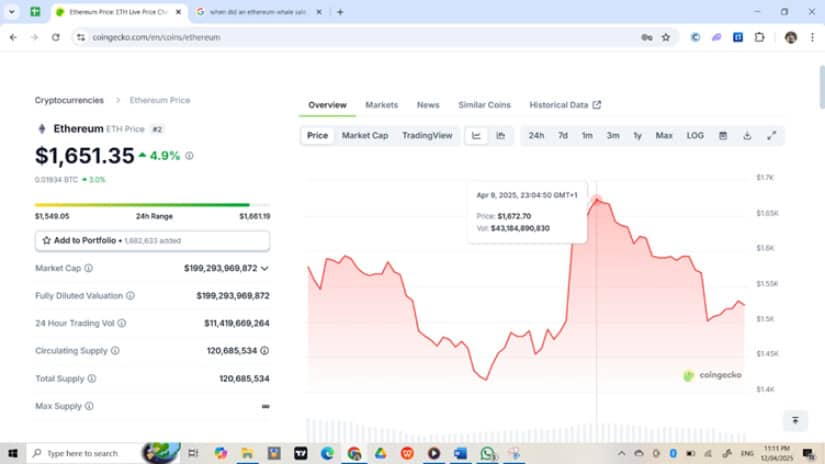The width and height of the screenshot is (825, 464).
Task: Go back to the previous page
Action: click(13, 37)
